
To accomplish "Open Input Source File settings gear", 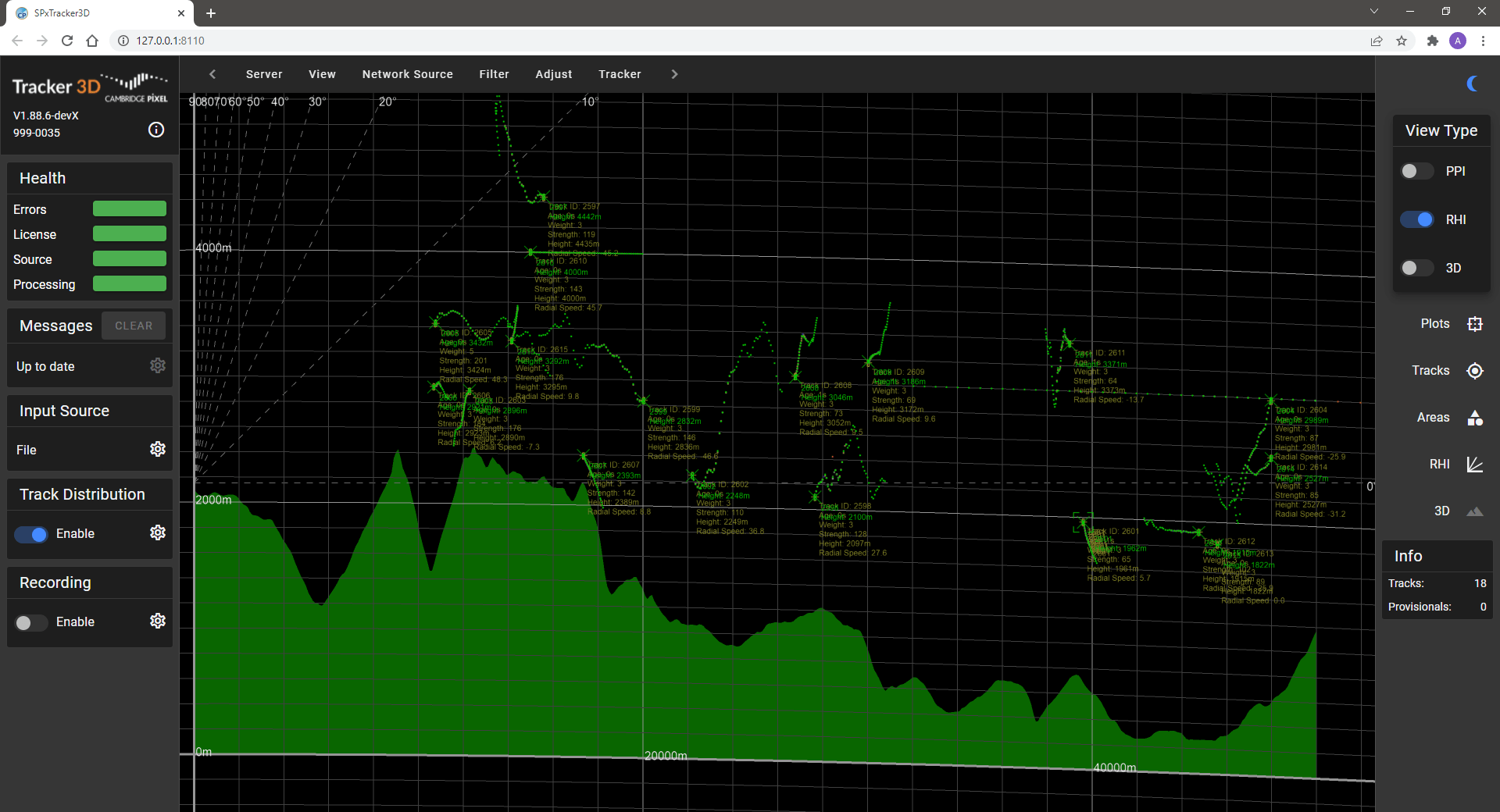I will 158,449.
